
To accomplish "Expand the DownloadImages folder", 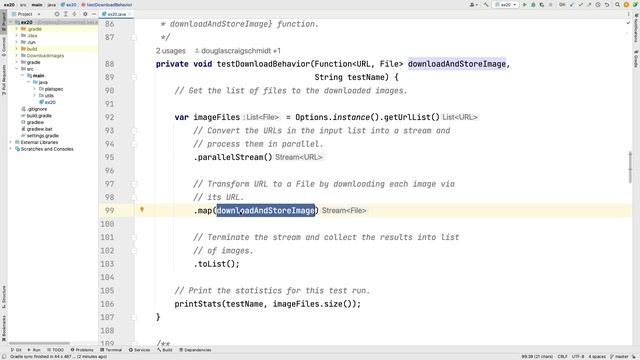I will pyautogui.click(x=17, y=56).
